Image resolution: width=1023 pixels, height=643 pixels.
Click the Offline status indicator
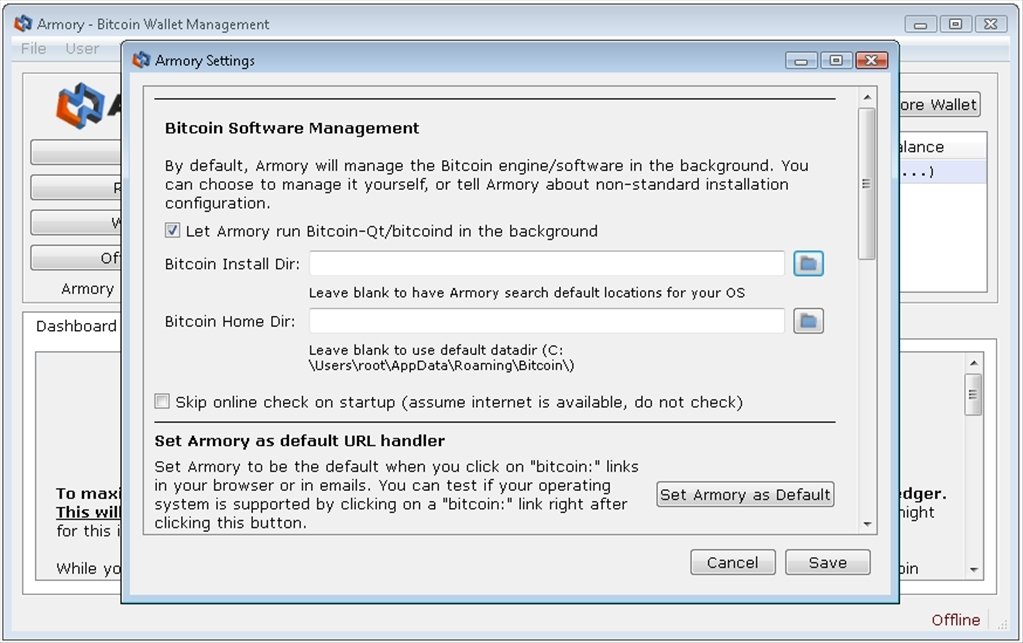(955, 620)
